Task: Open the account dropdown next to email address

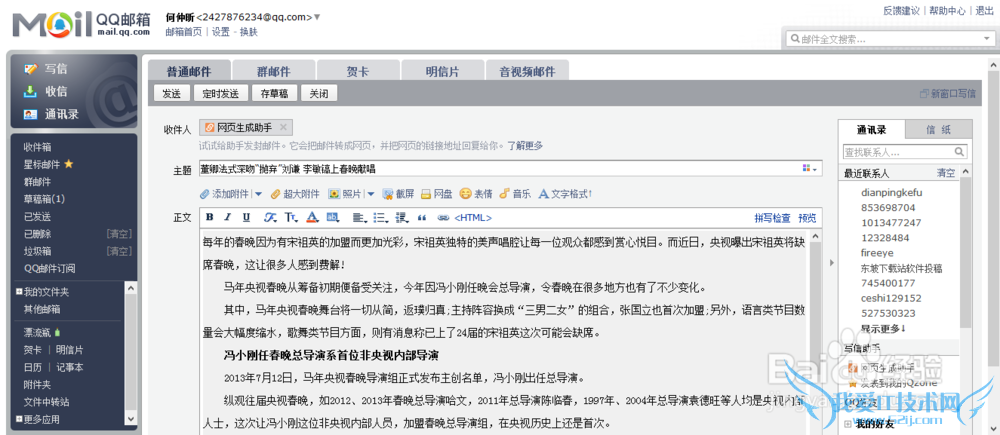Action: click(x=318, y=17)
